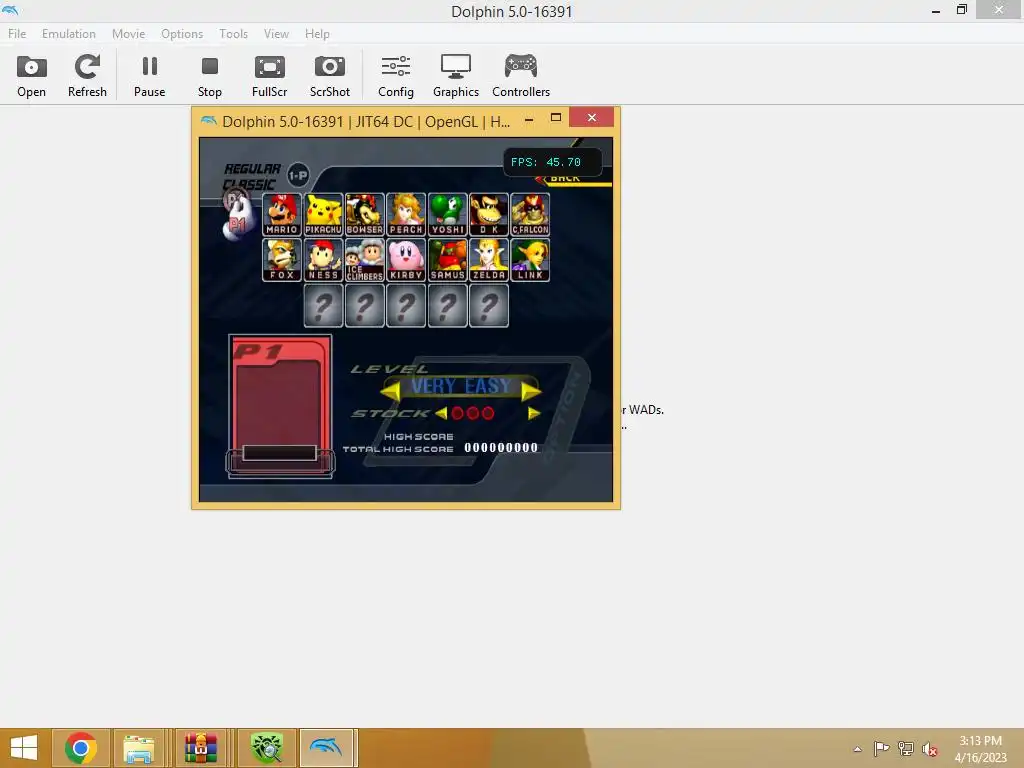
Task: Show hidden tray icons arrow
Action: 857,749
